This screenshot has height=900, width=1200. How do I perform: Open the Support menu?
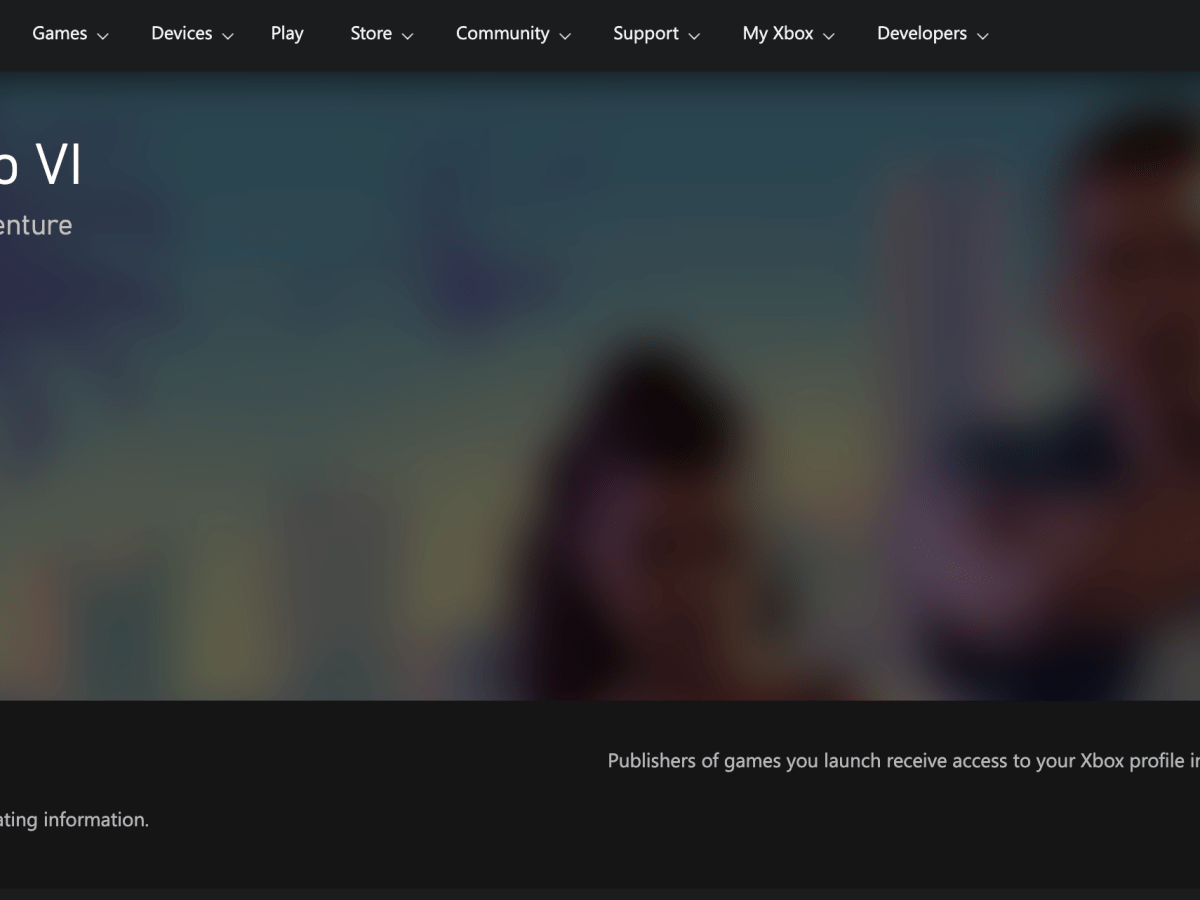[x=644, y=33]
